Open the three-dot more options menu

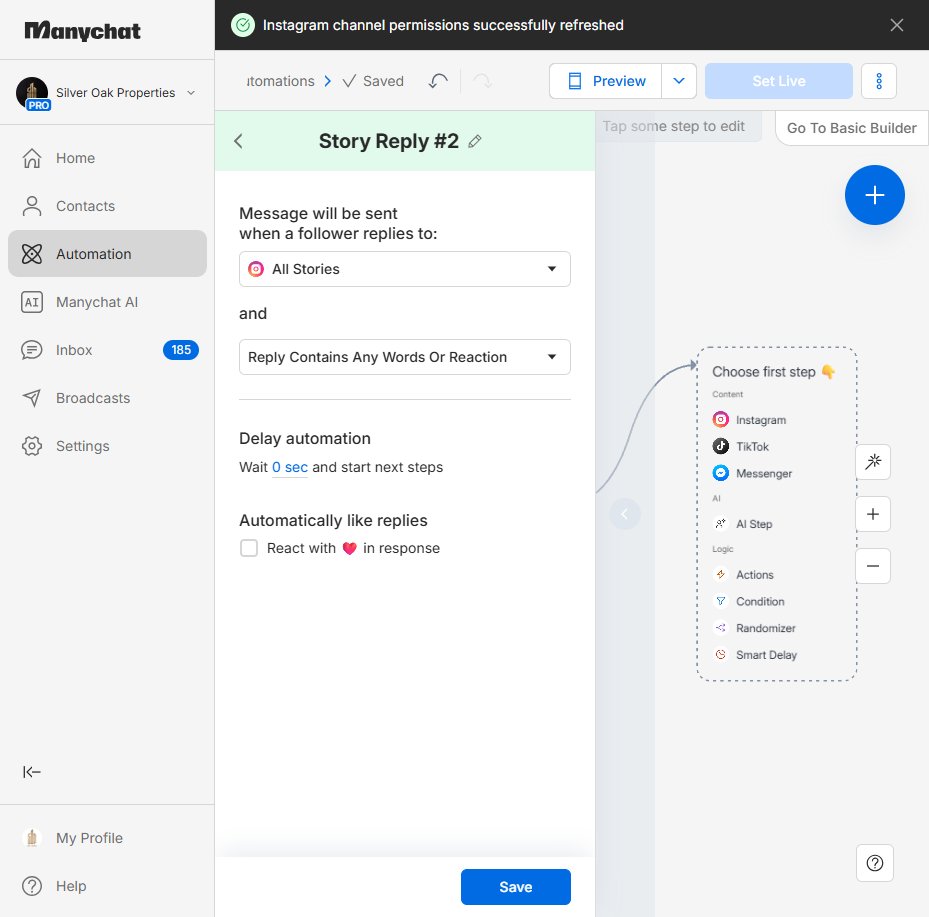[879, 81]
